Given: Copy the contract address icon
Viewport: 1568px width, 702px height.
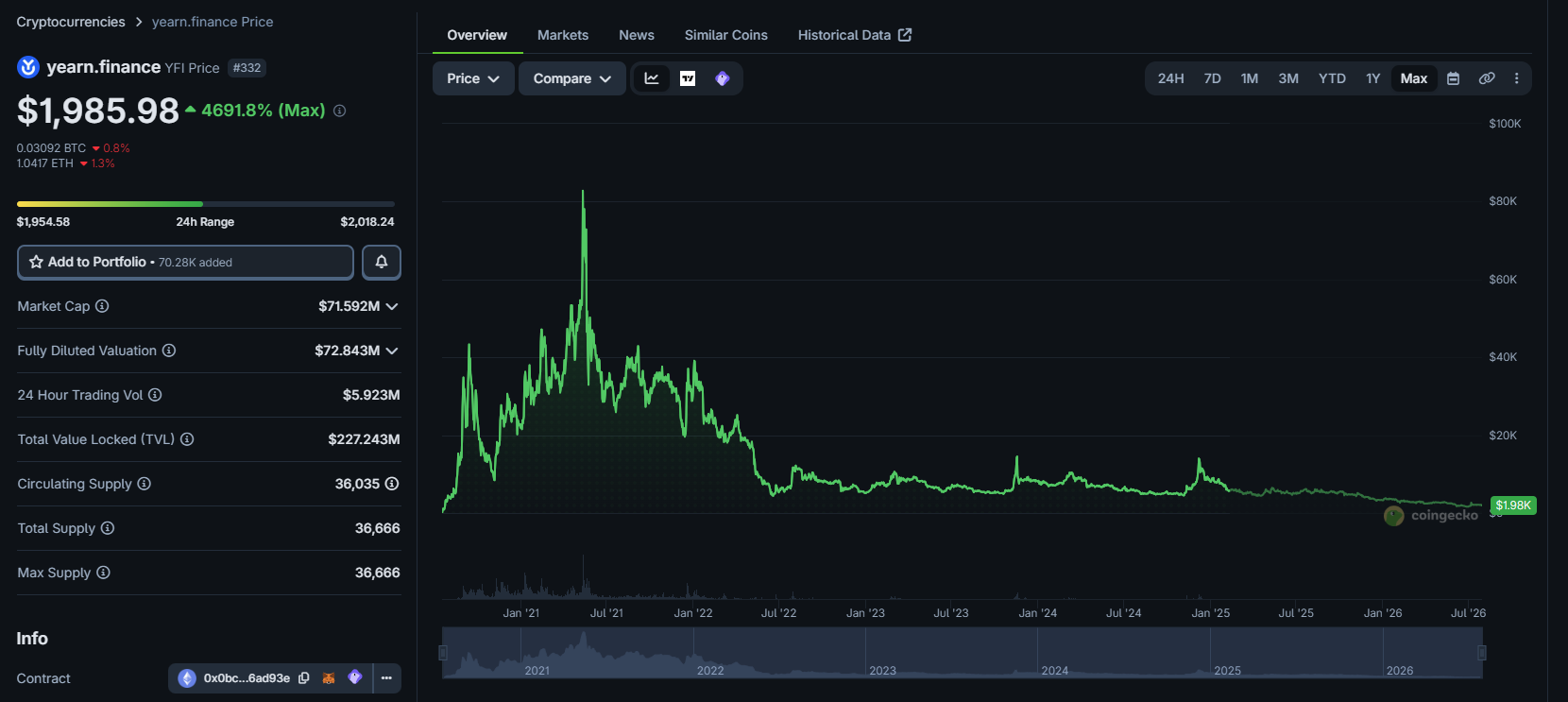Looking at the screenshot, I should [304, 677].
